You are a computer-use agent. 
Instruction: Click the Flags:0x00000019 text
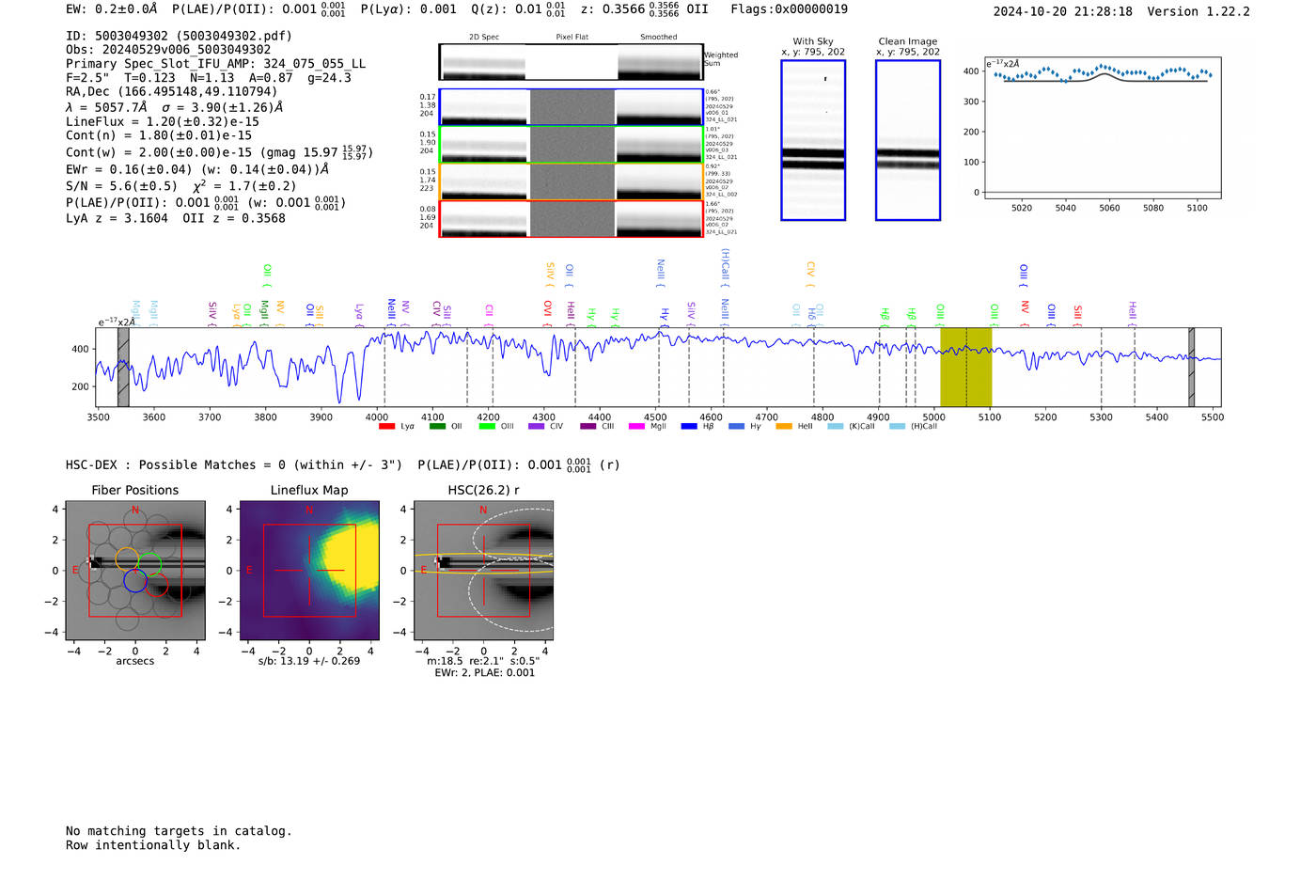(x=789, y=9)
